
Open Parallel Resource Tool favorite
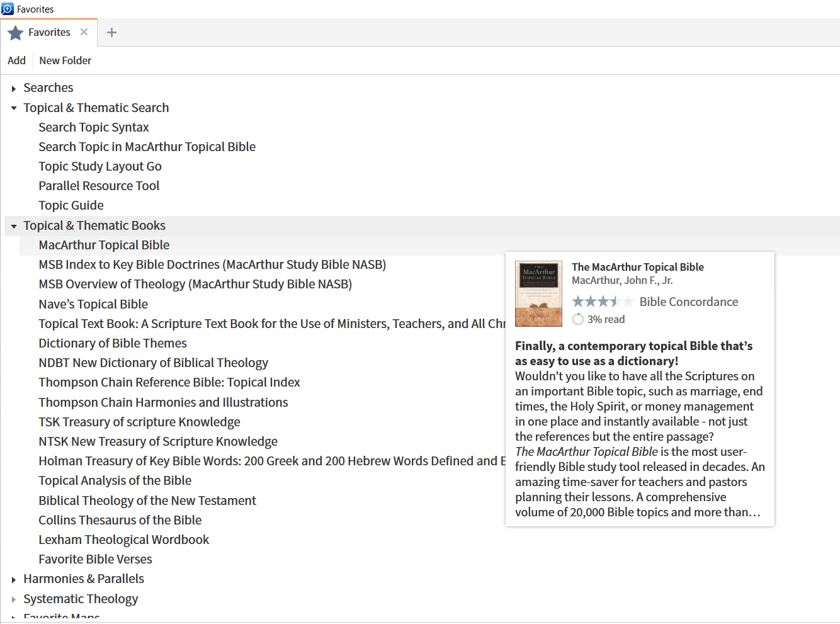pos(99,186)
